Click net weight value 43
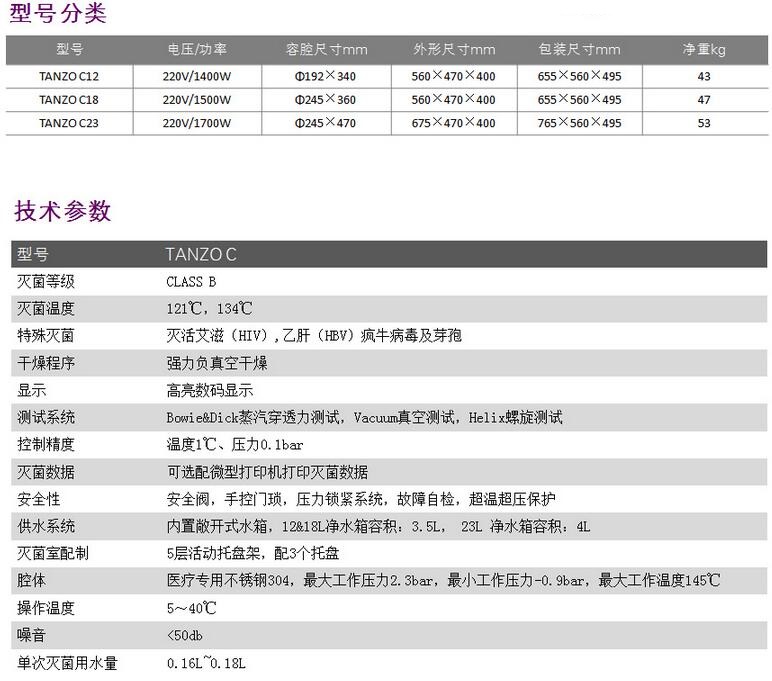 [704, 76]
